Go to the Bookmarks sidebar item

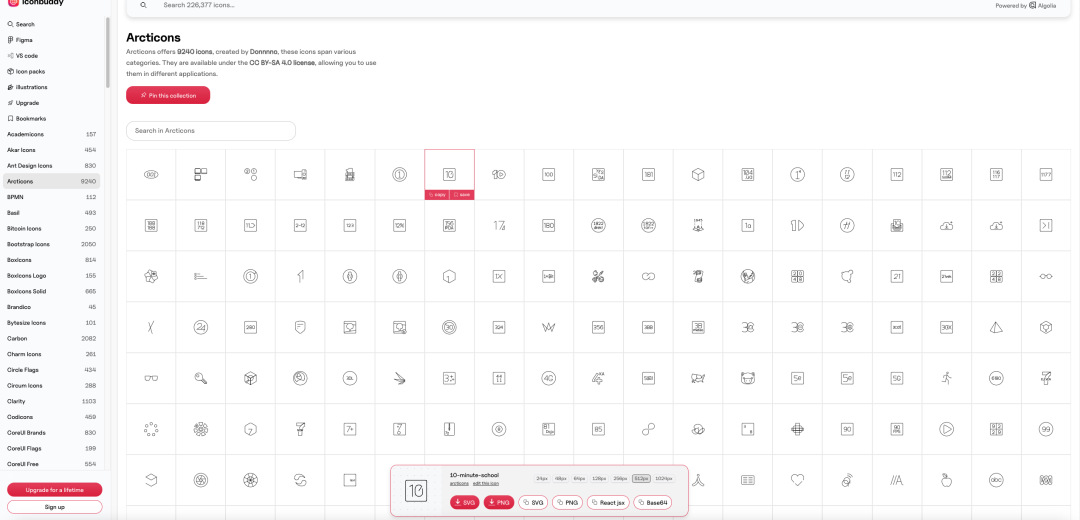(x=31, y=118)
